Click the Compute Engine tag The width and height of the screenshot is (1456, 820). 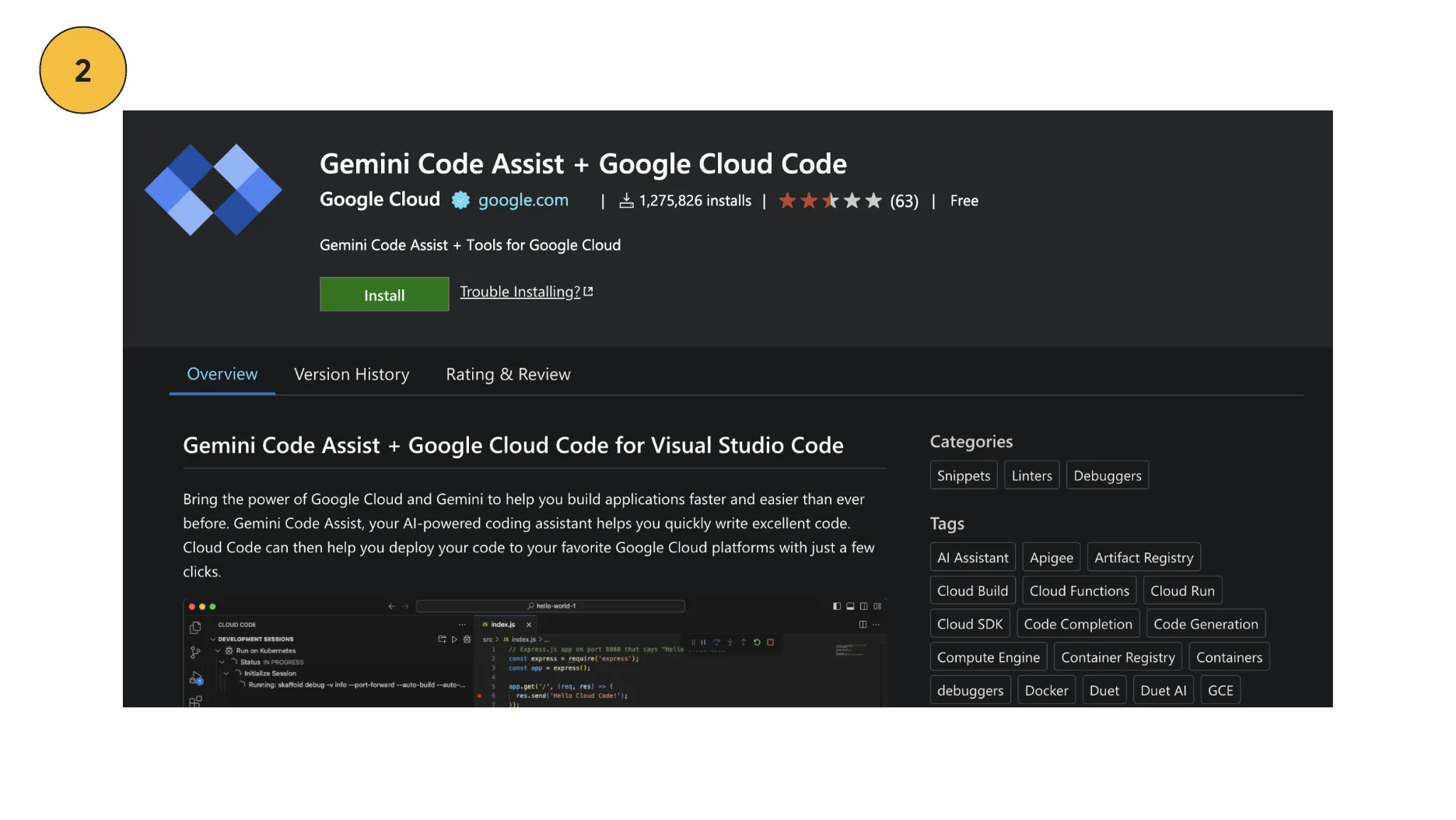point(989,657)
